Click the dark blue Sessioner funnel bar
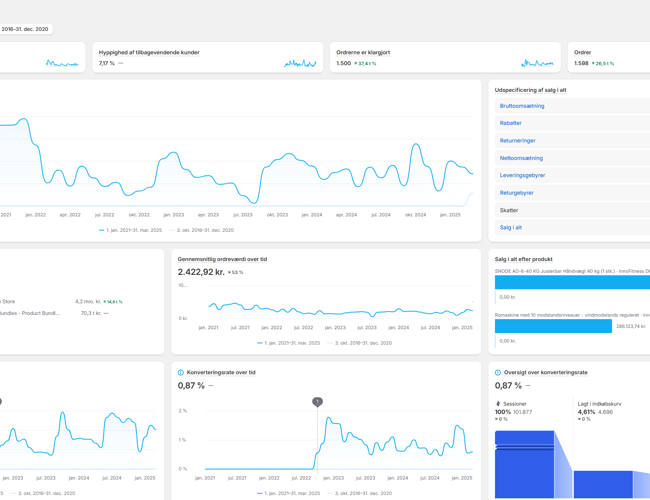 pos(523,464)
